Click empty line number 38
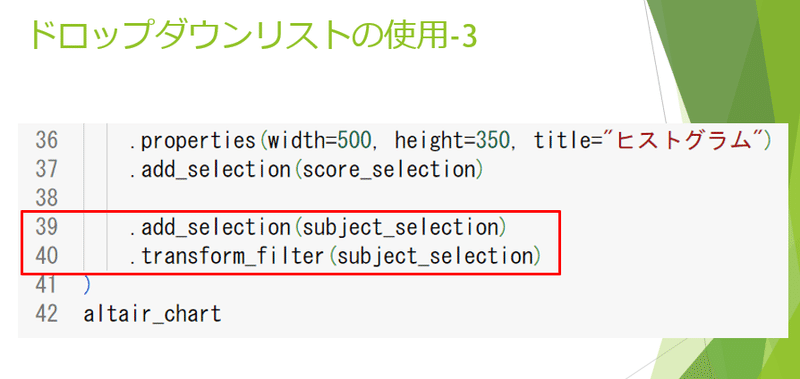800x379 pixels. click(46, 197)
